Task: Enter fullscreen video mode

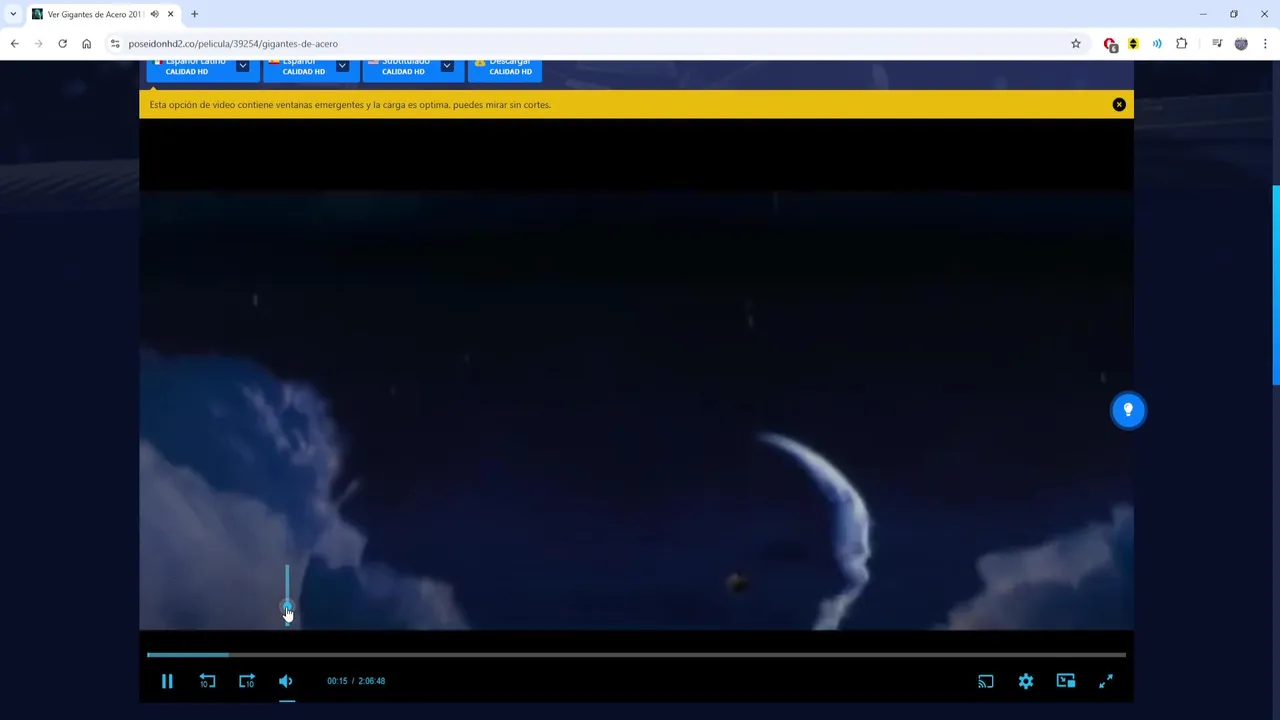Action: [1106, 681]
